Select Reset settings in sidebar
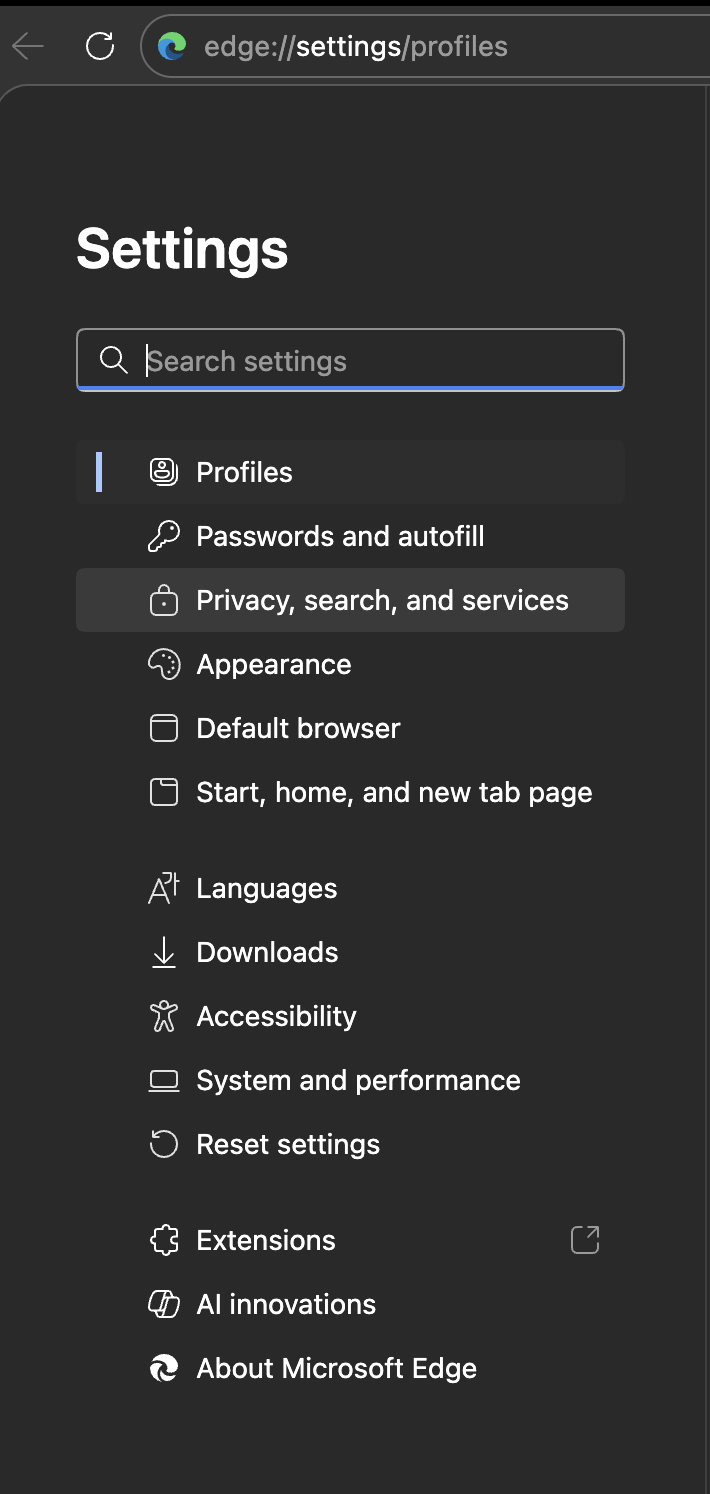 pyautogui.click(x=288, y=1144)
